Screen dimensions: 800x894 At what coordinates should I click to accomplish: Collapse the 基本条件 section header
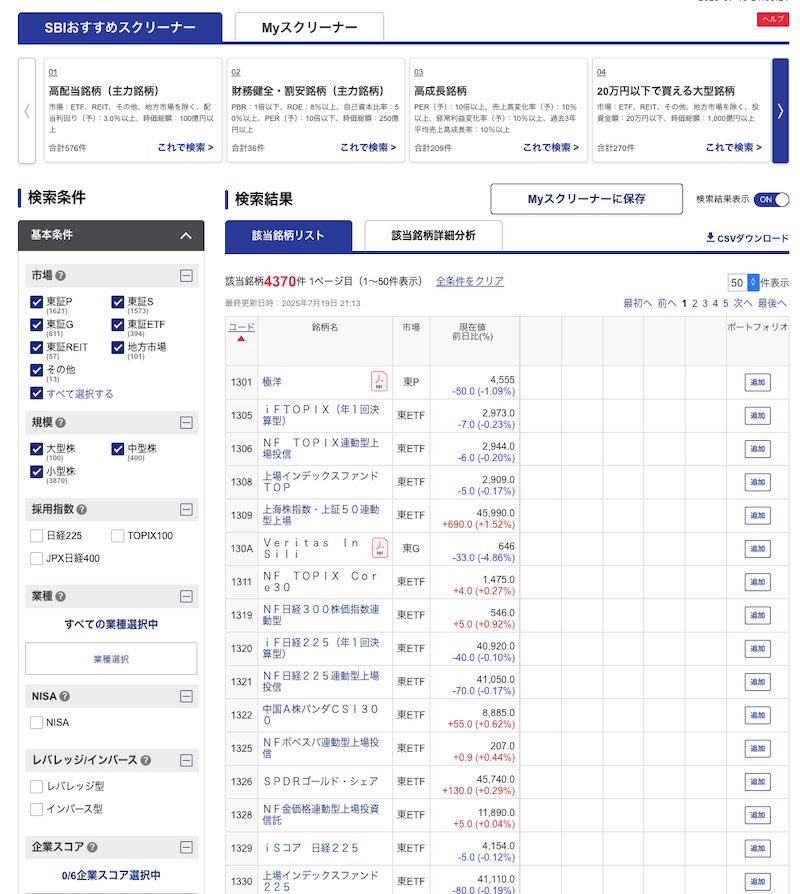[x=185, y=236]
